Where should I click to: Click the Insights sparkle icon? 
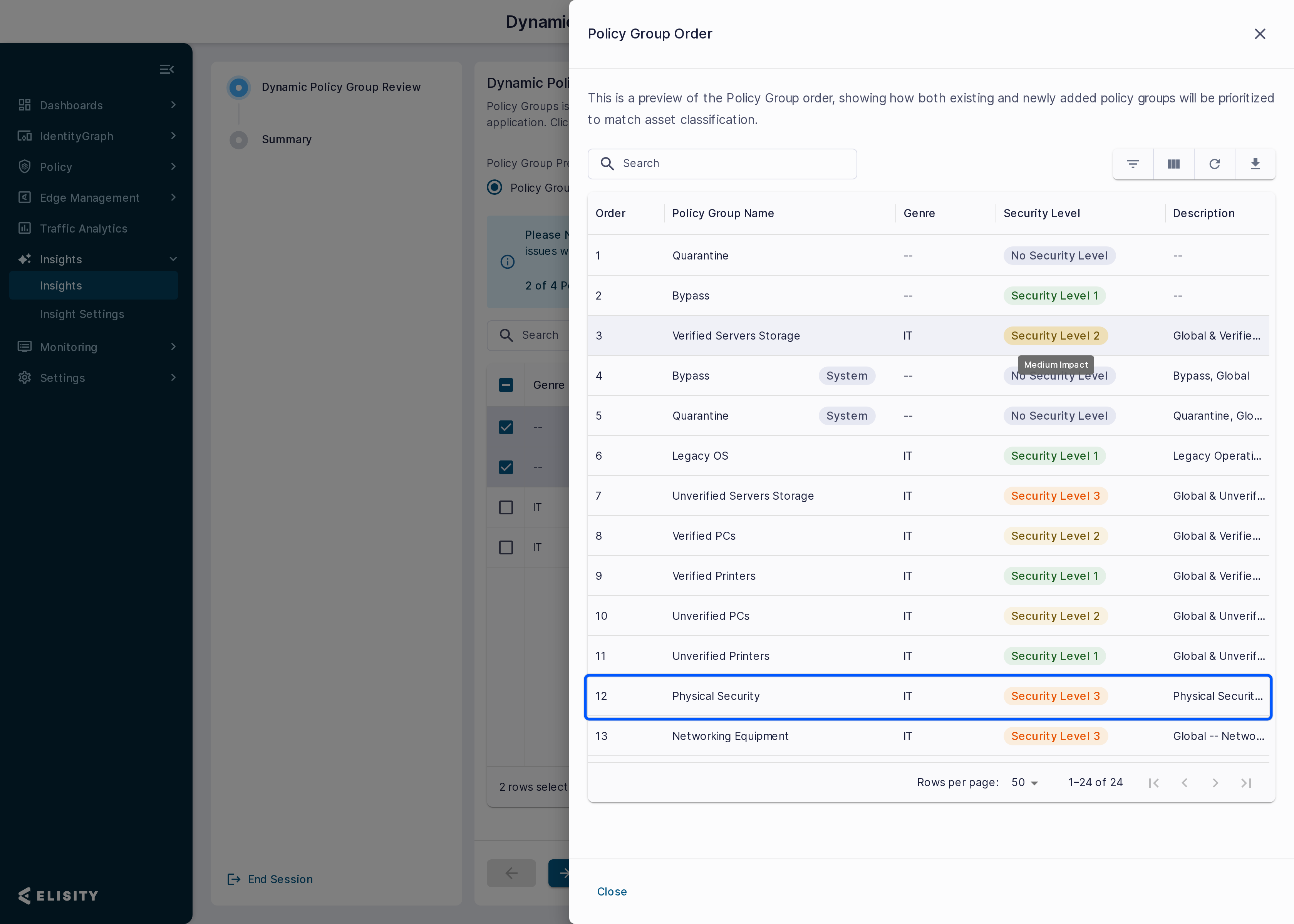(x=25, y=259)
